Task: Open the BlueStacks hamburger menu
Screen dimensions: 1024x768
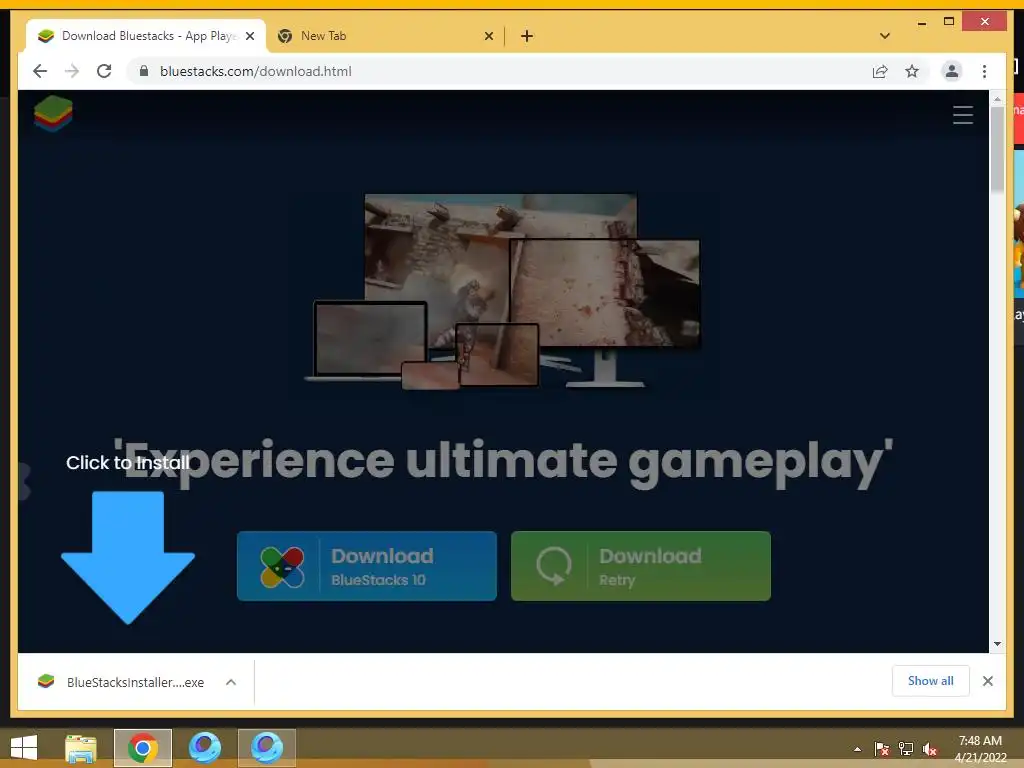Action: click(963, 115)
